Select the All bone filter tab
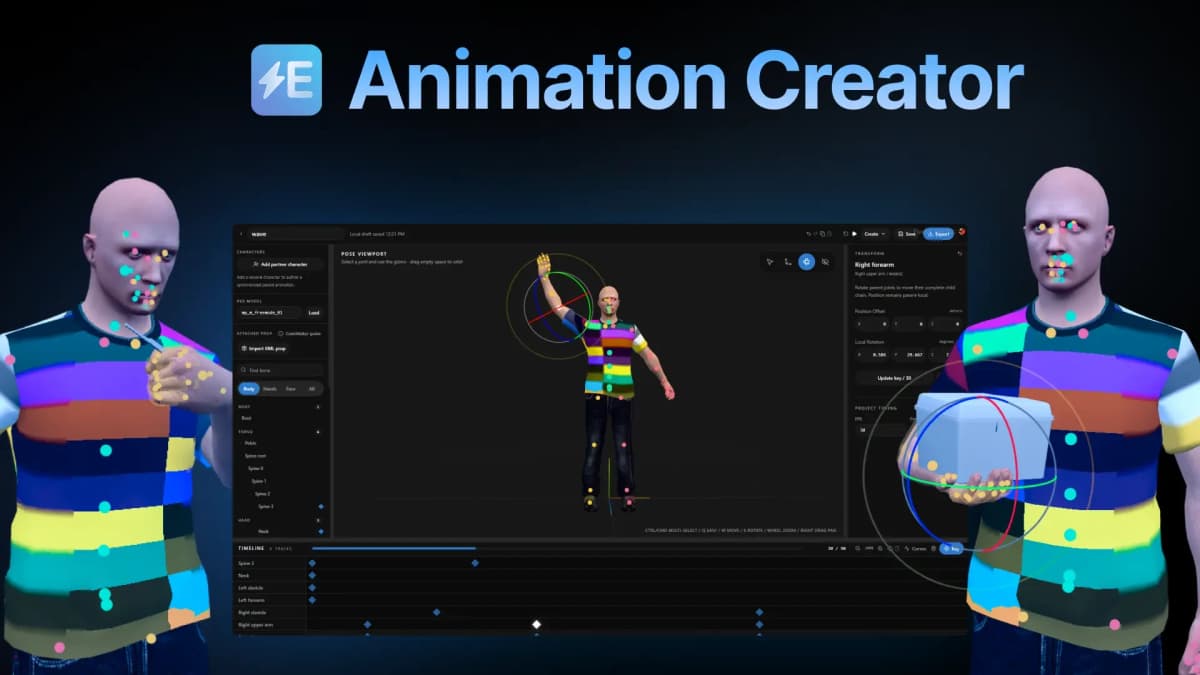1200x675 pixels. [x=312, y=388]
